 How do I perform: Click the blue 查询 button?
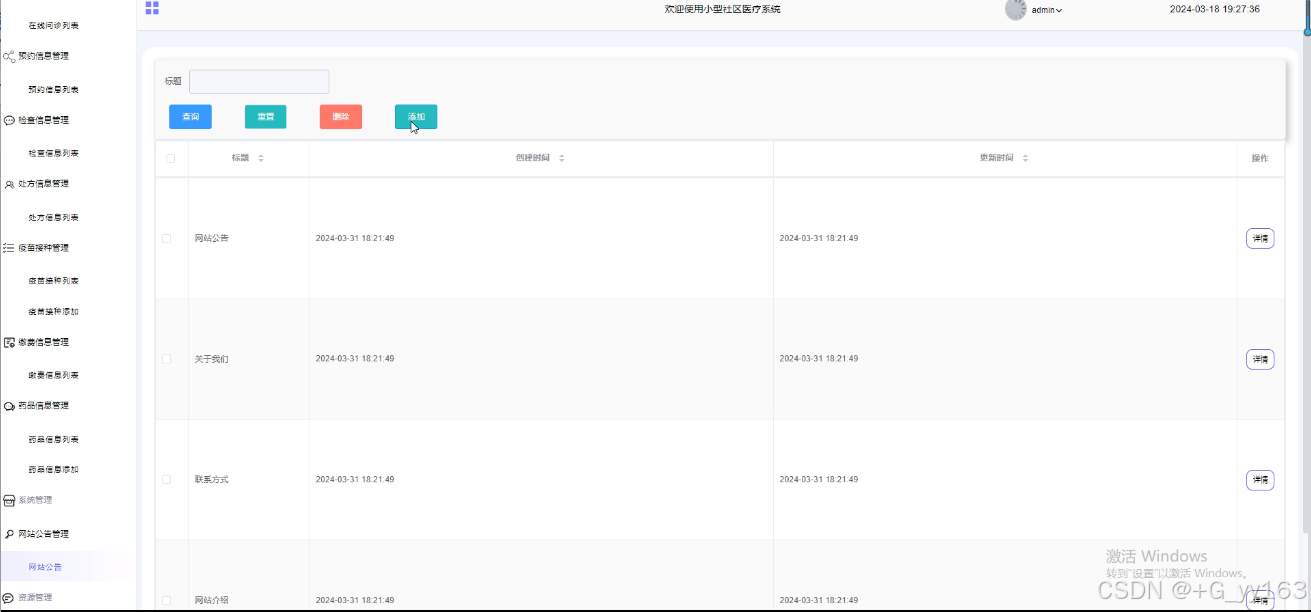[190, 117]
